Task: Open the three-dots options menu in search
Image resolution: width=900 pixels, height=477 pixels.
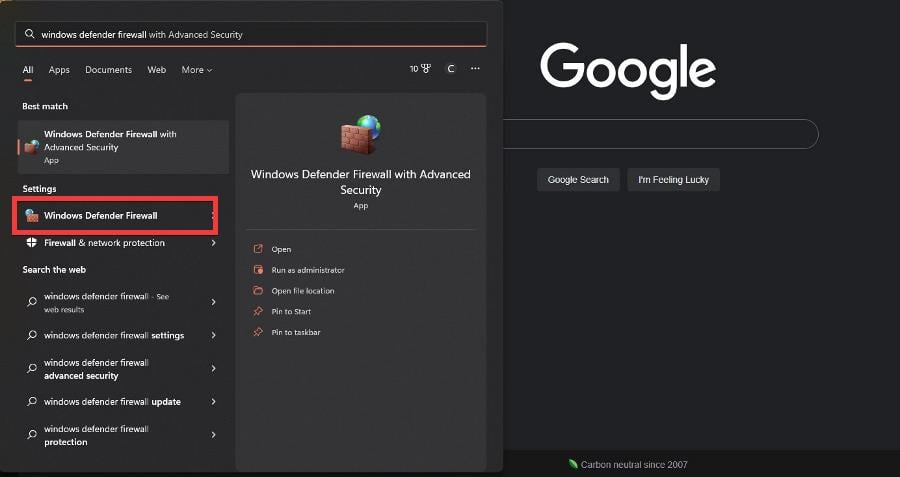Action: pyautogui.click(x=475, y=68)
